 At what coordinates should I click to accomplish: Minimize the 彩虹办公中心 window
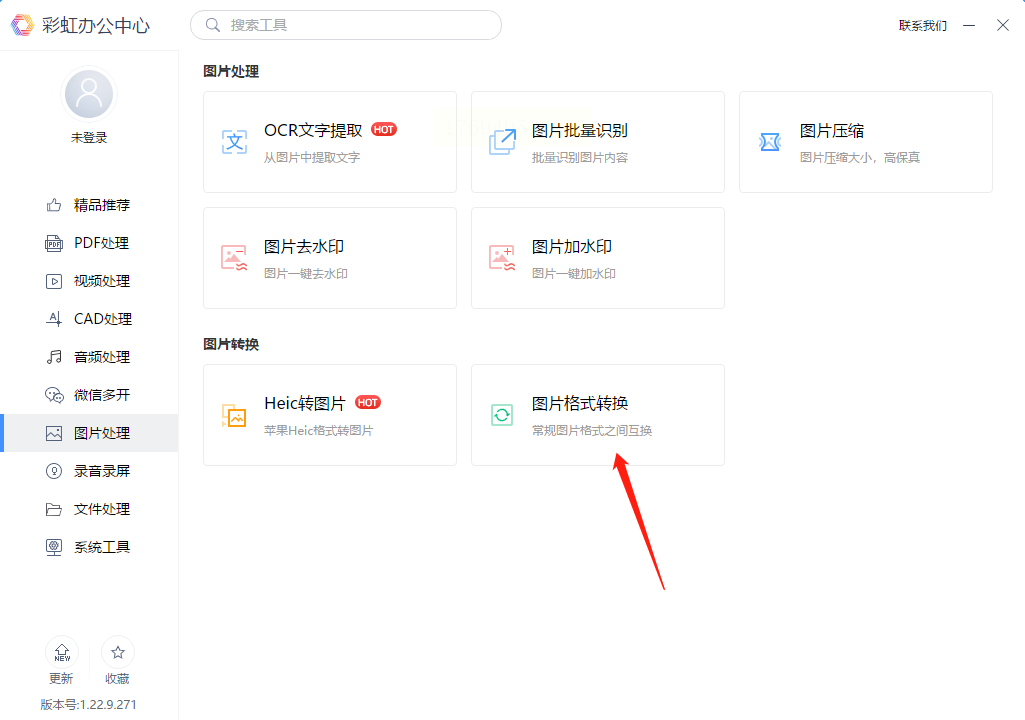pyautogui.click(x=969, y=26)
